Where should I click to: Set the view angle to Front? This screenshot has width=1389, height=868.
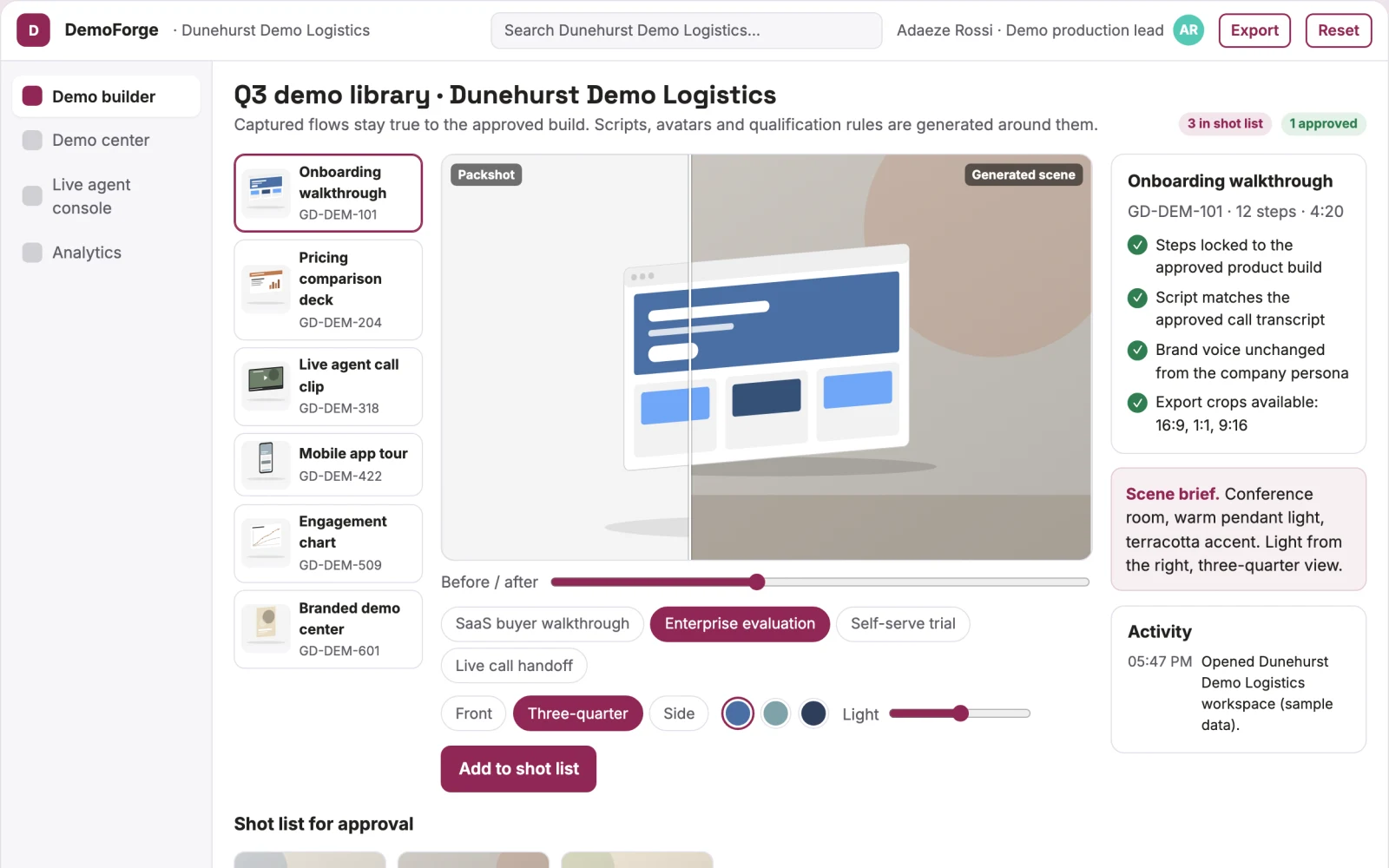[473, 713]
